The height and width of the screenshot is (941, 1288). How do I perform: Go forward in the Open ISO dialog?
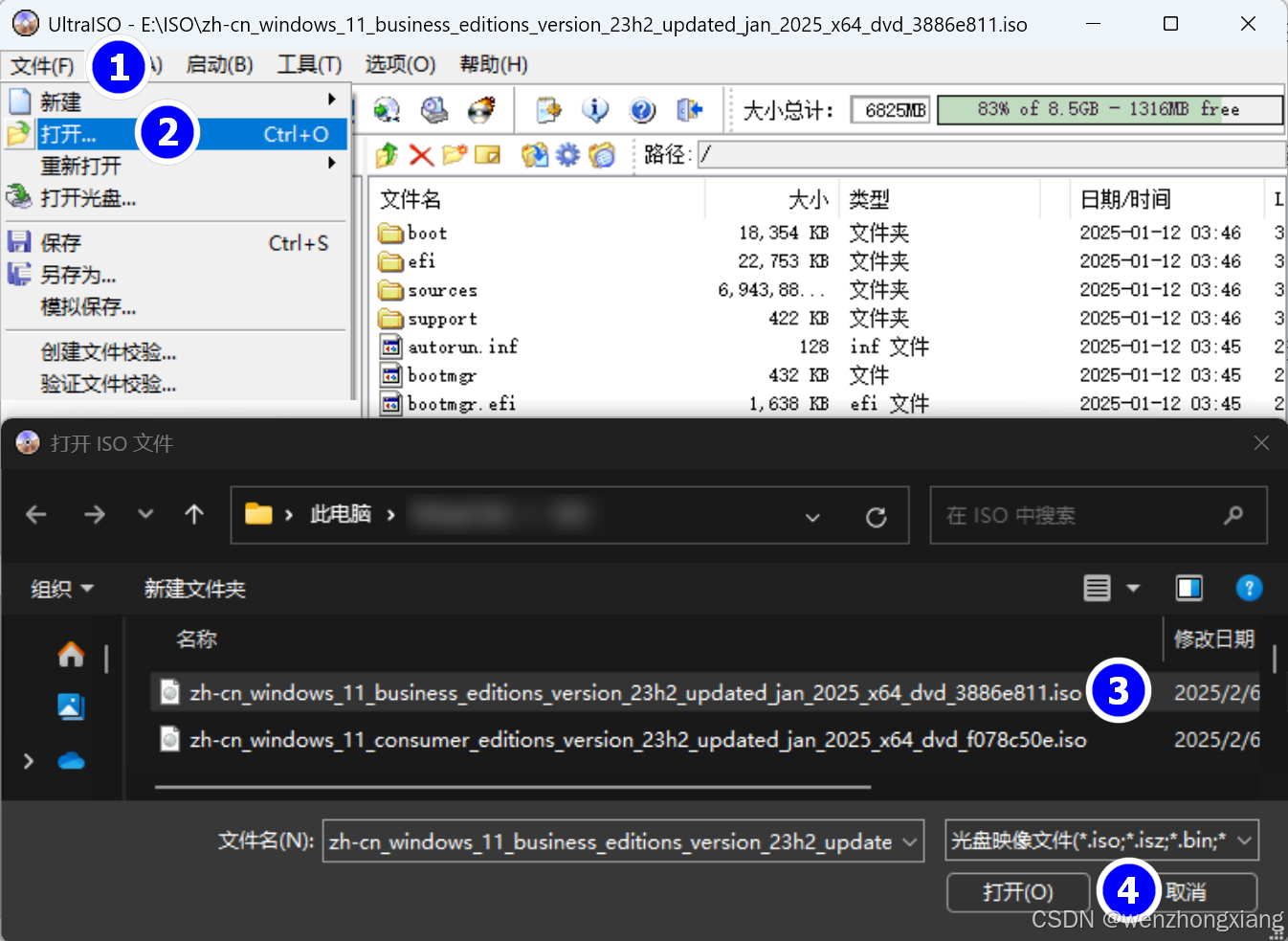pyautogui.click(x=95, y=515)
